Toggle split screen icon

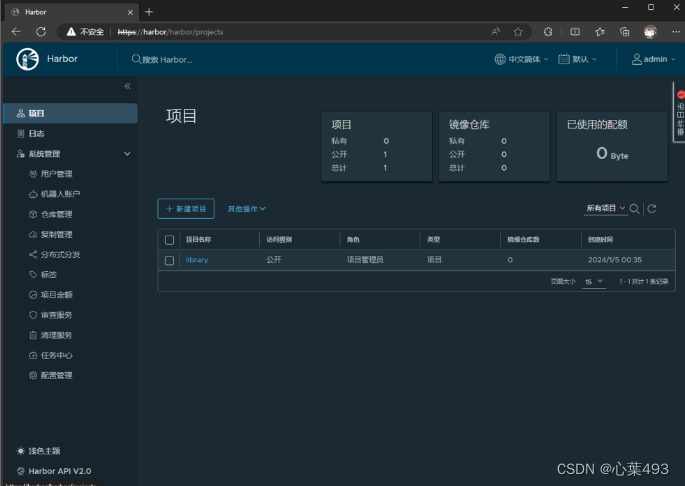tap(575, 32)
